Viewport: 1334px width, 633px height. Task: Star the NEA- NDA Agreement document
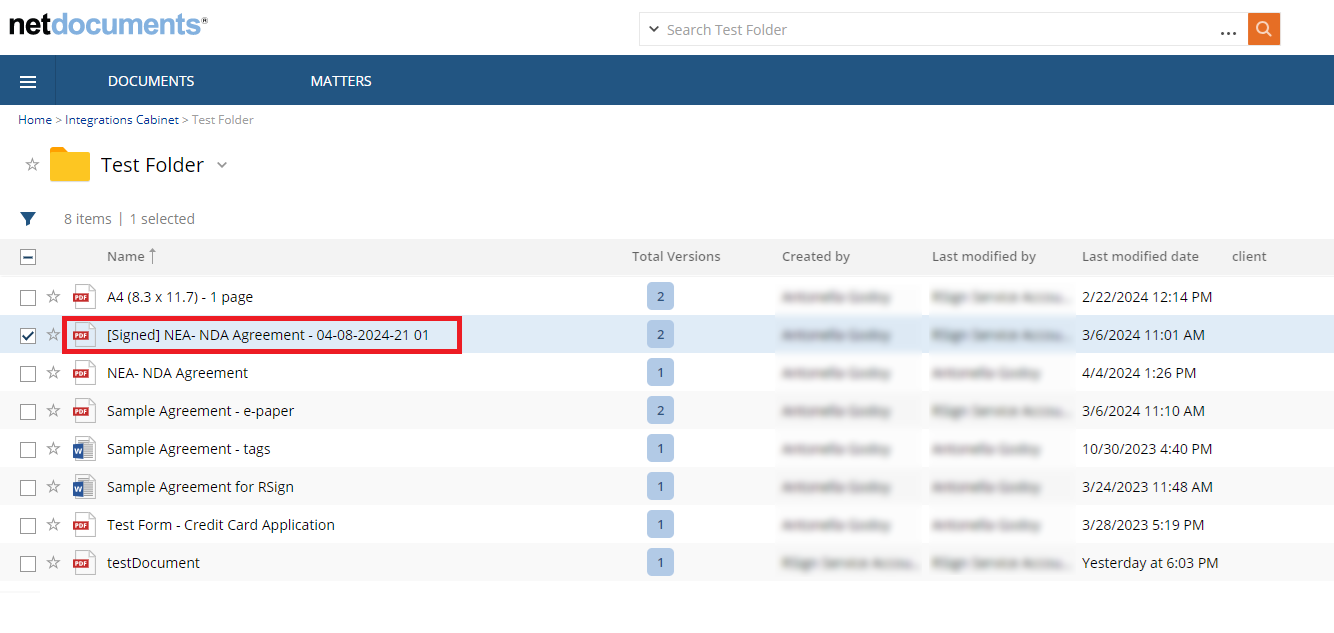[54, 372]
